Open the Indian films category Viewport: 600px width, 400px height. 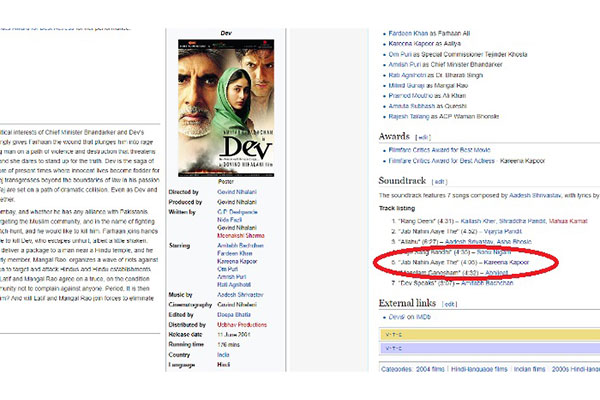pyautogui.click(x=529, y=369)
